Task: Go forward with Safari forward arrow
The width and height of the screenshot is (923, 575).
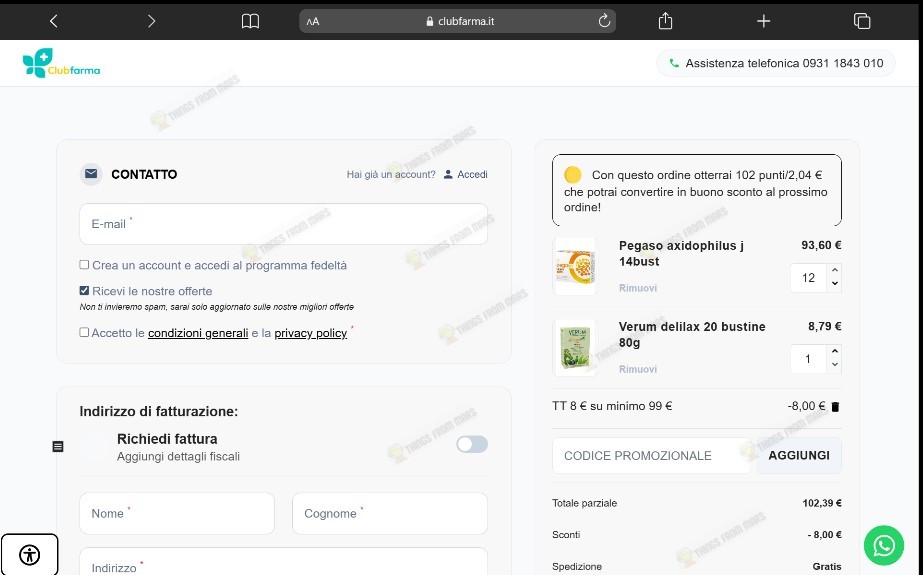Action: pos(151,21)
